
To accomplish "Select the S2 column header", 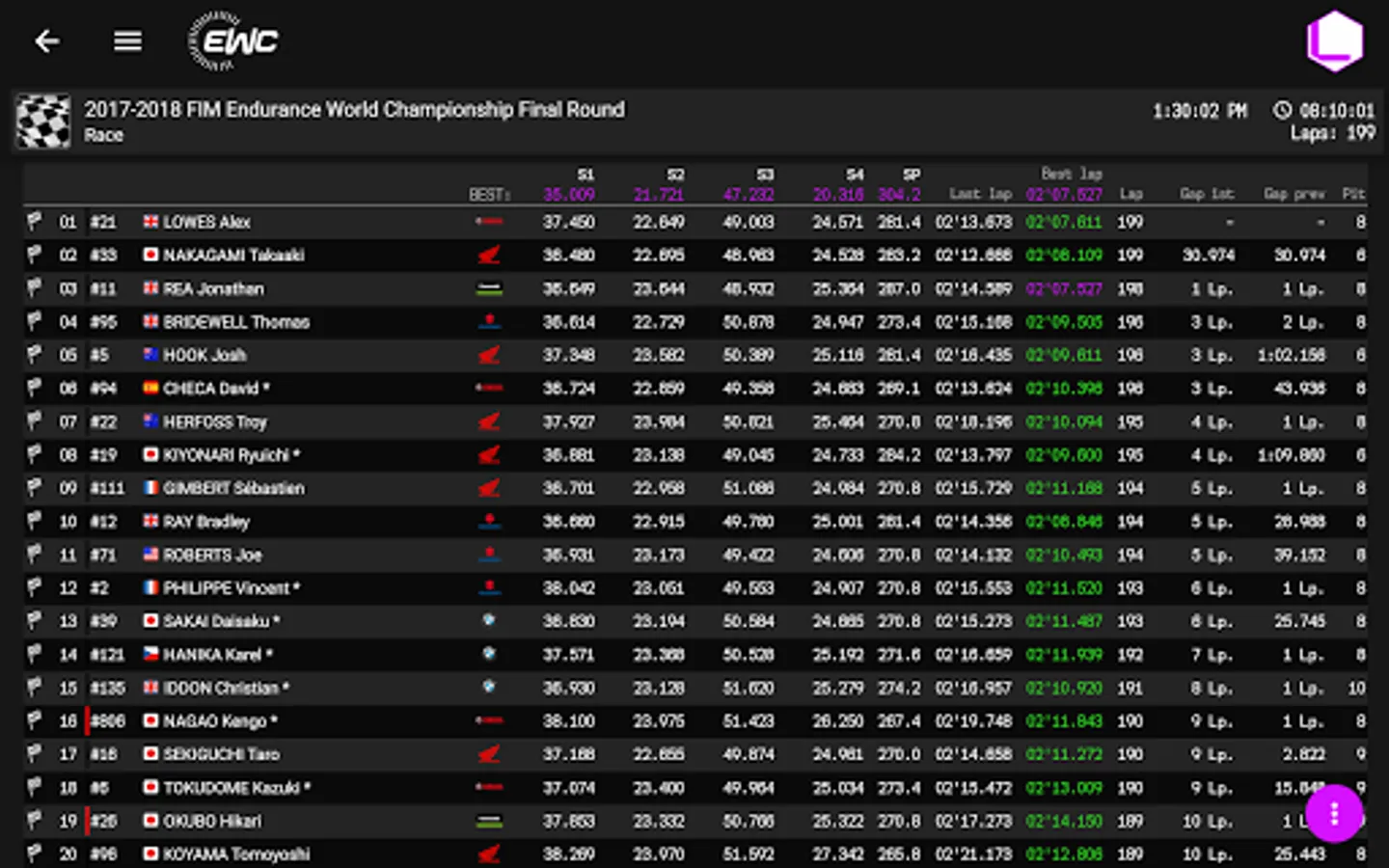I will pyautogui.click(x=675, y=175).
